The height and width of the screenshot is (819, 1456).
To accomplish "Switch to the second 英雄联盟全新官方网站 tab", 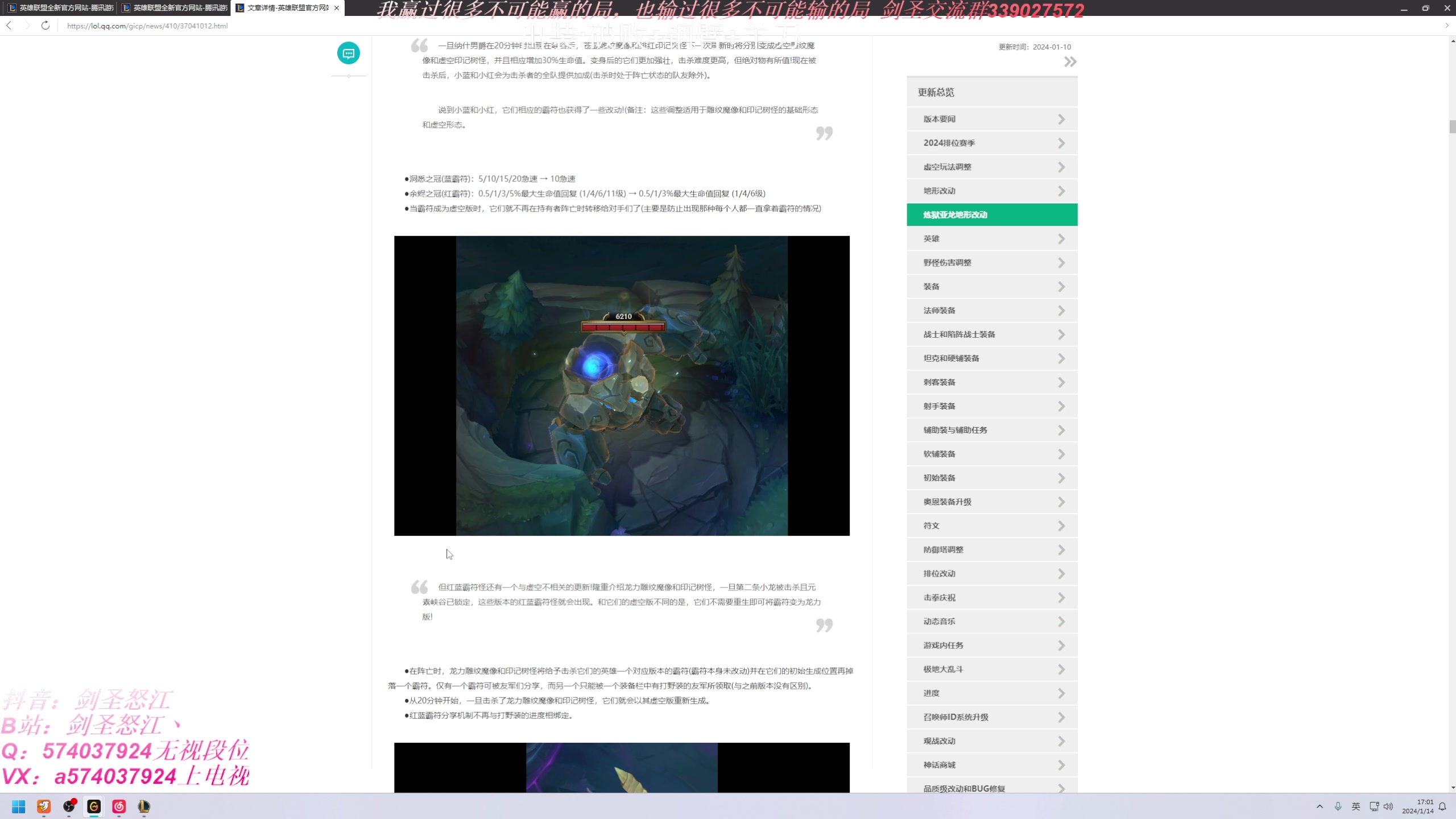I will 174,8.
